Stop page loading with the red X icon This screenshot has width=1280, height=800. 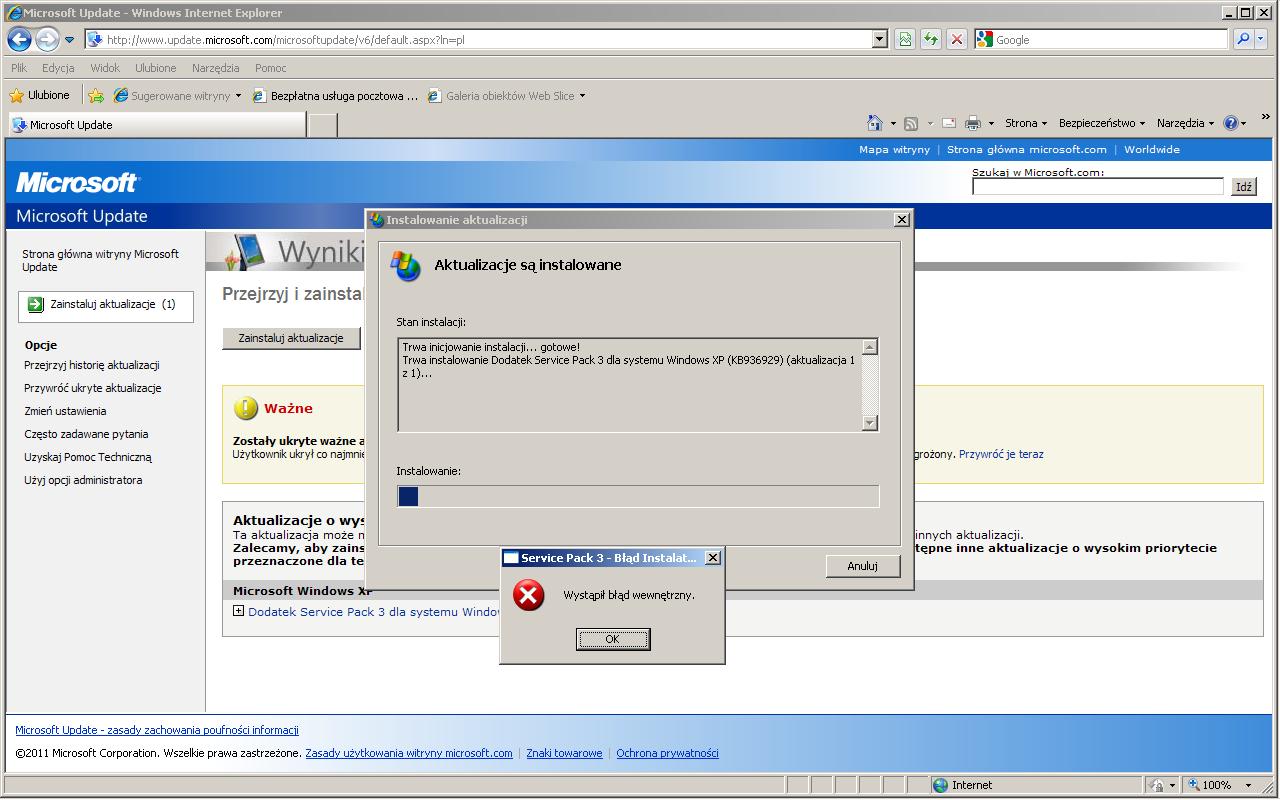click(x=957, y=40)
